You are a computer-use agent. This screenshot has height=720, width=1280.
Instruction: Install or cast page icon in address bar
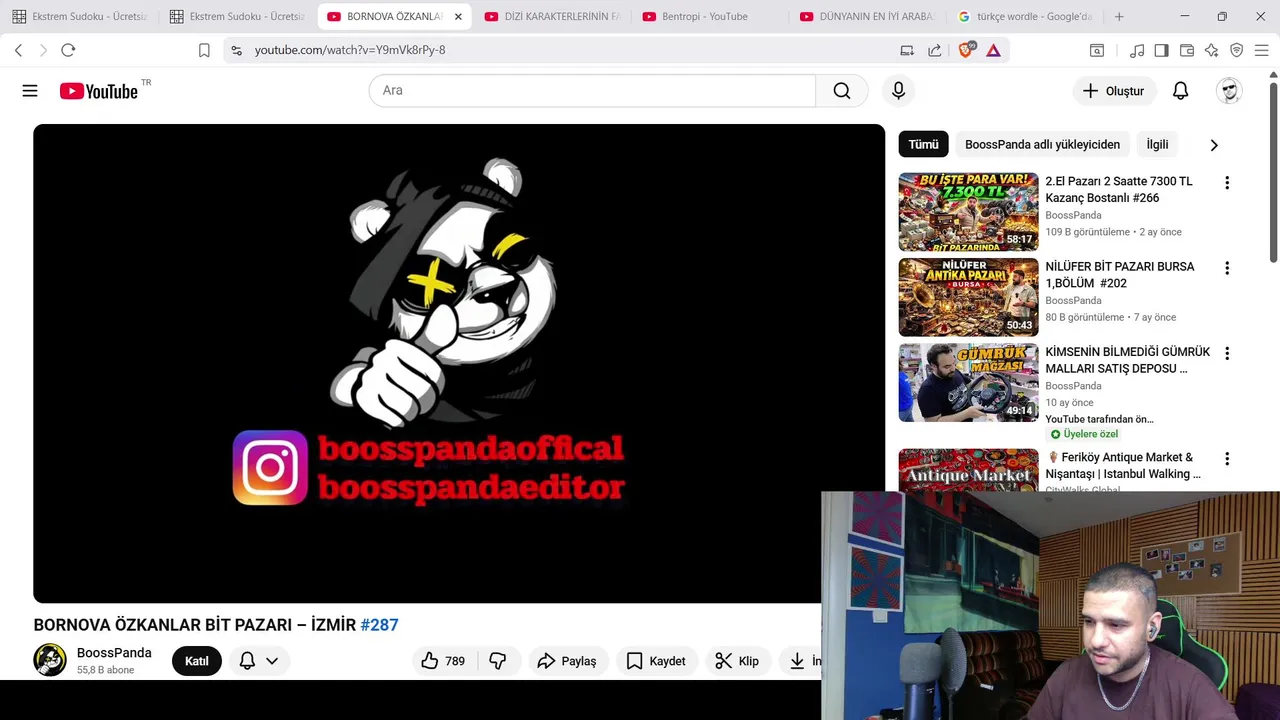click(907, 50)
